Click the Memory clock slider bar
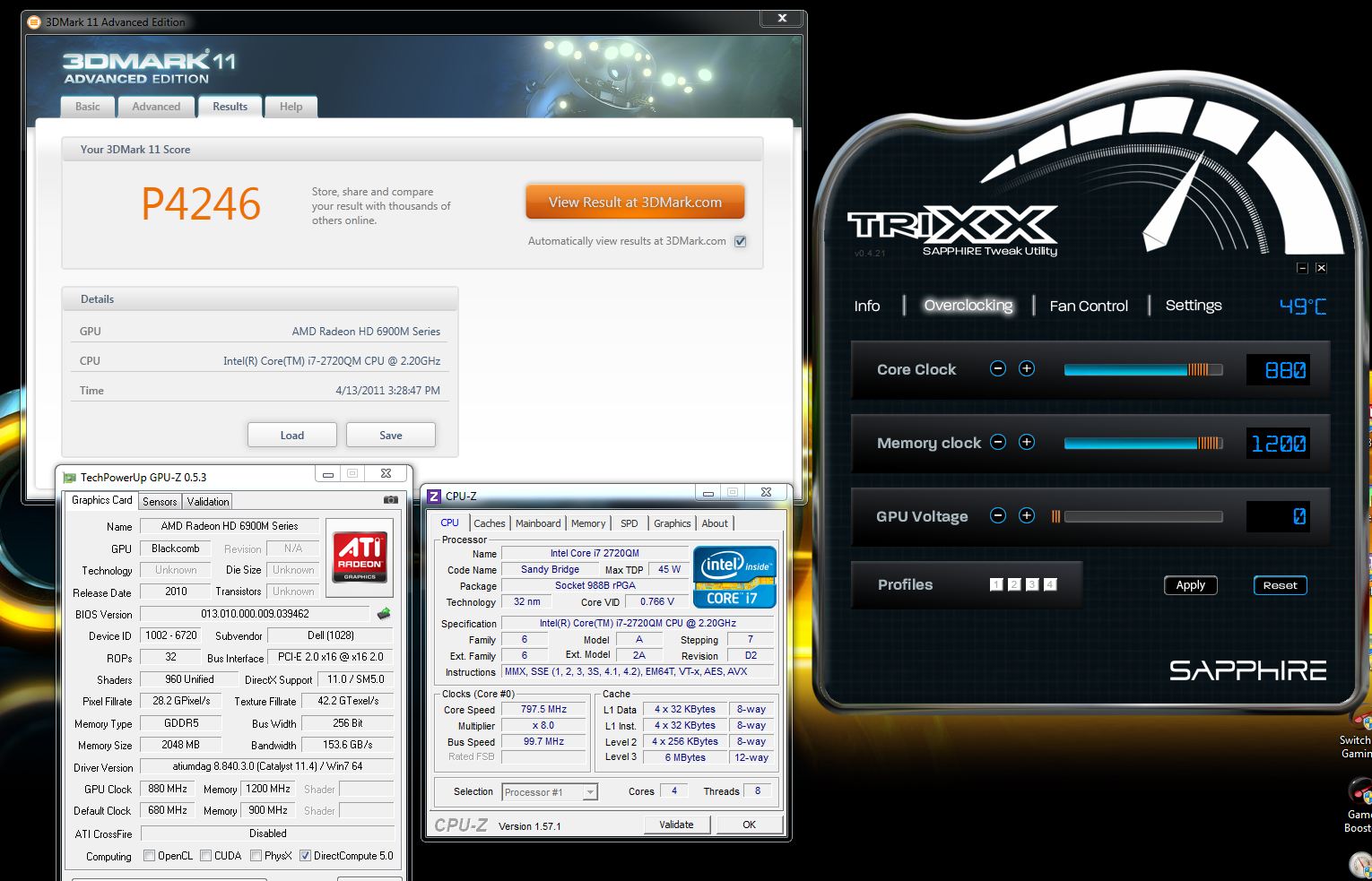The image size is (1372, 881). coord(1143,443)
